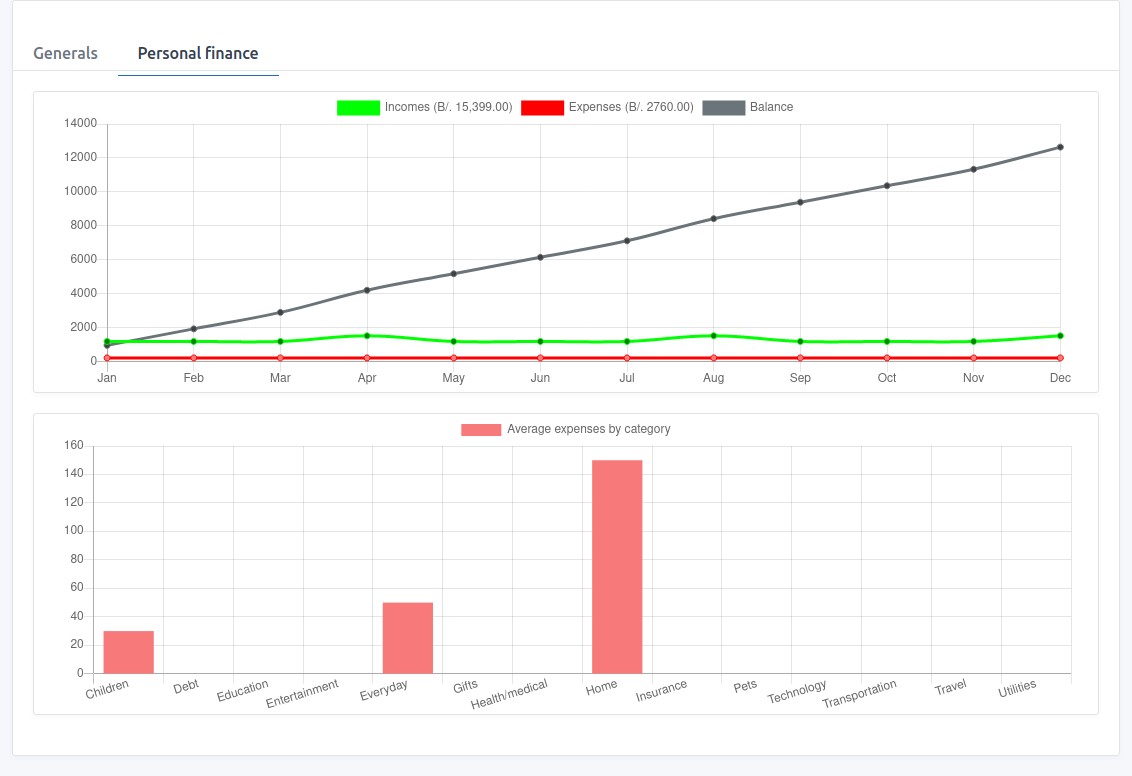Click the Incomes (B/. 15,399.00) legend label
The image size is (1132, 776).
448,107
